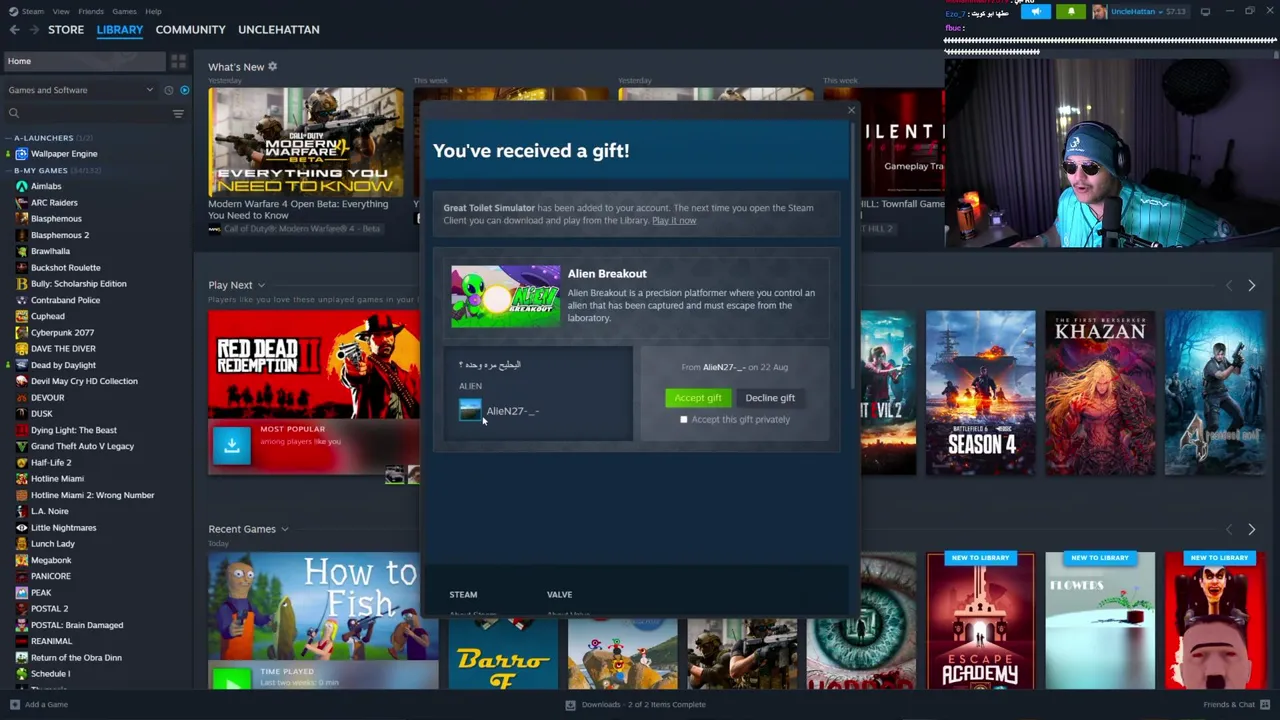Click the Steam logo menu icon
Viewport: 1280px width, 720px height.
click(x=13, y=11)
